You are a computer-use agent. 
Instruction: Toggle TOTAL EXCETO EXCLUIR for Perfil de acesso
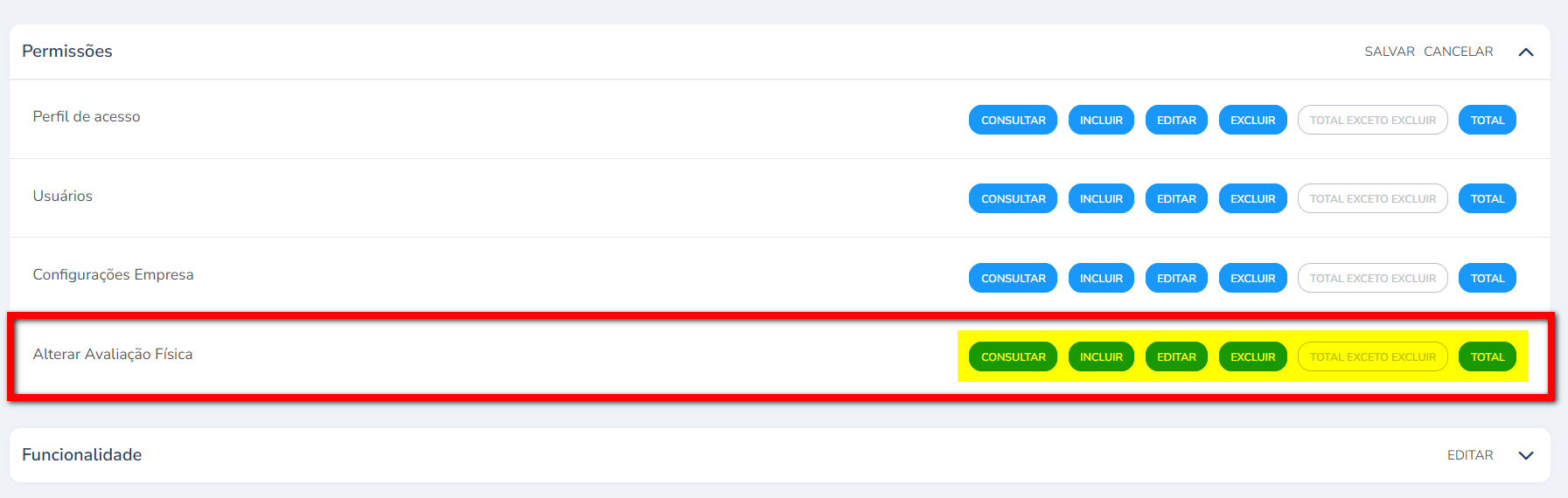pos(1372,121)
